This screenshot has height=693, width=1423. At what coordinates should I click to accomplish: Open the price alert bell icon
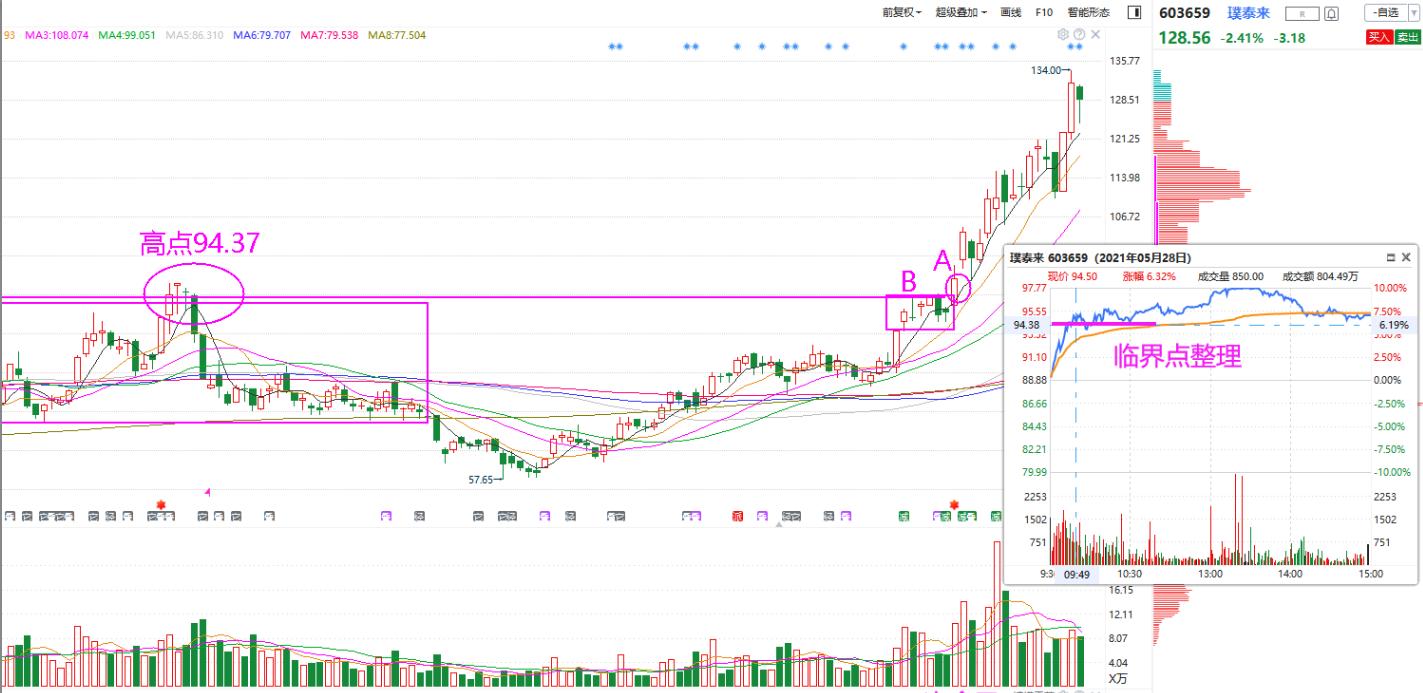pos(1331,13)
